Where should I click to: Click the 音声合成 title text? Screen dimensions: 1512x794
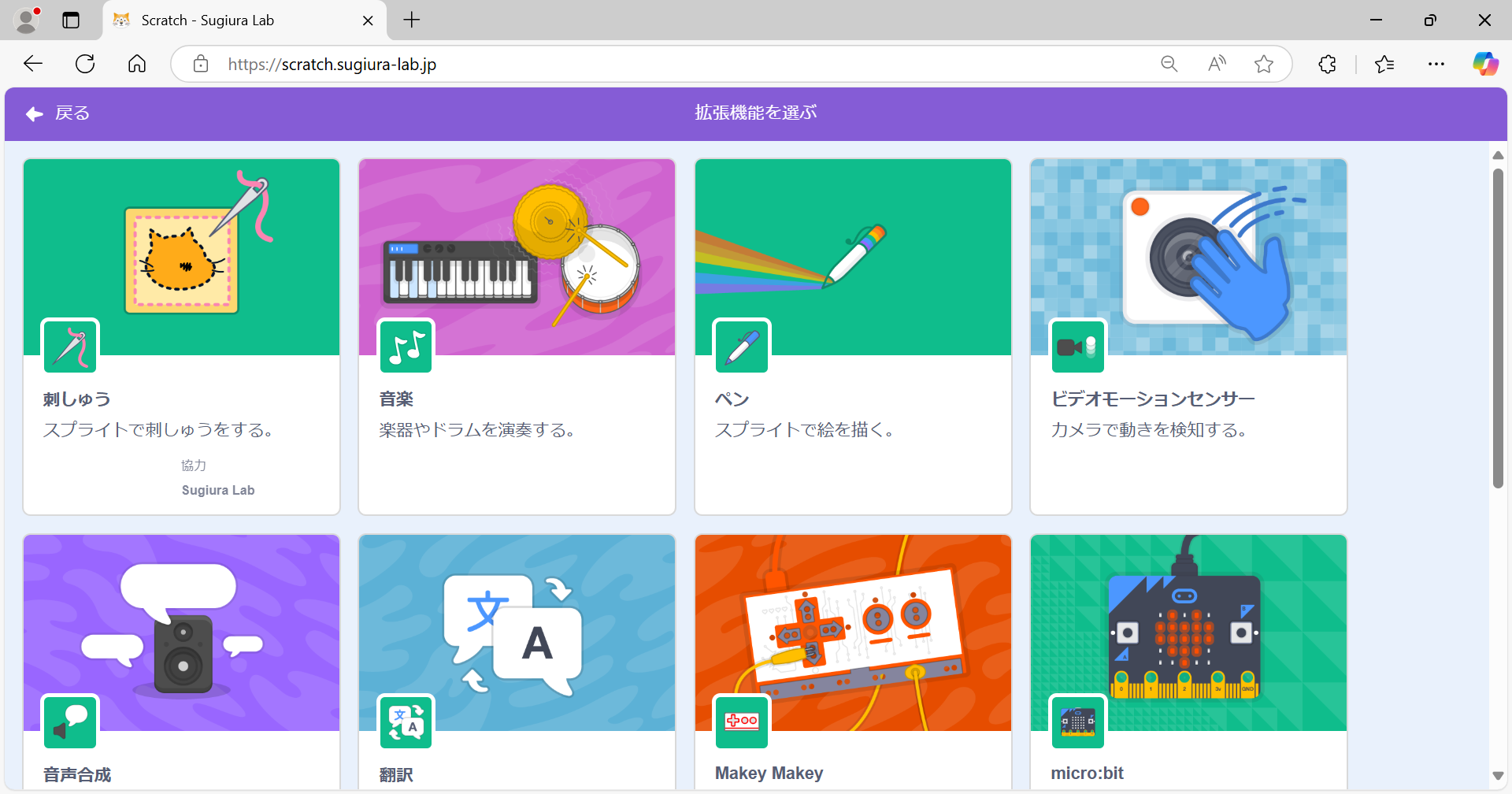click(x=77, y=774)
